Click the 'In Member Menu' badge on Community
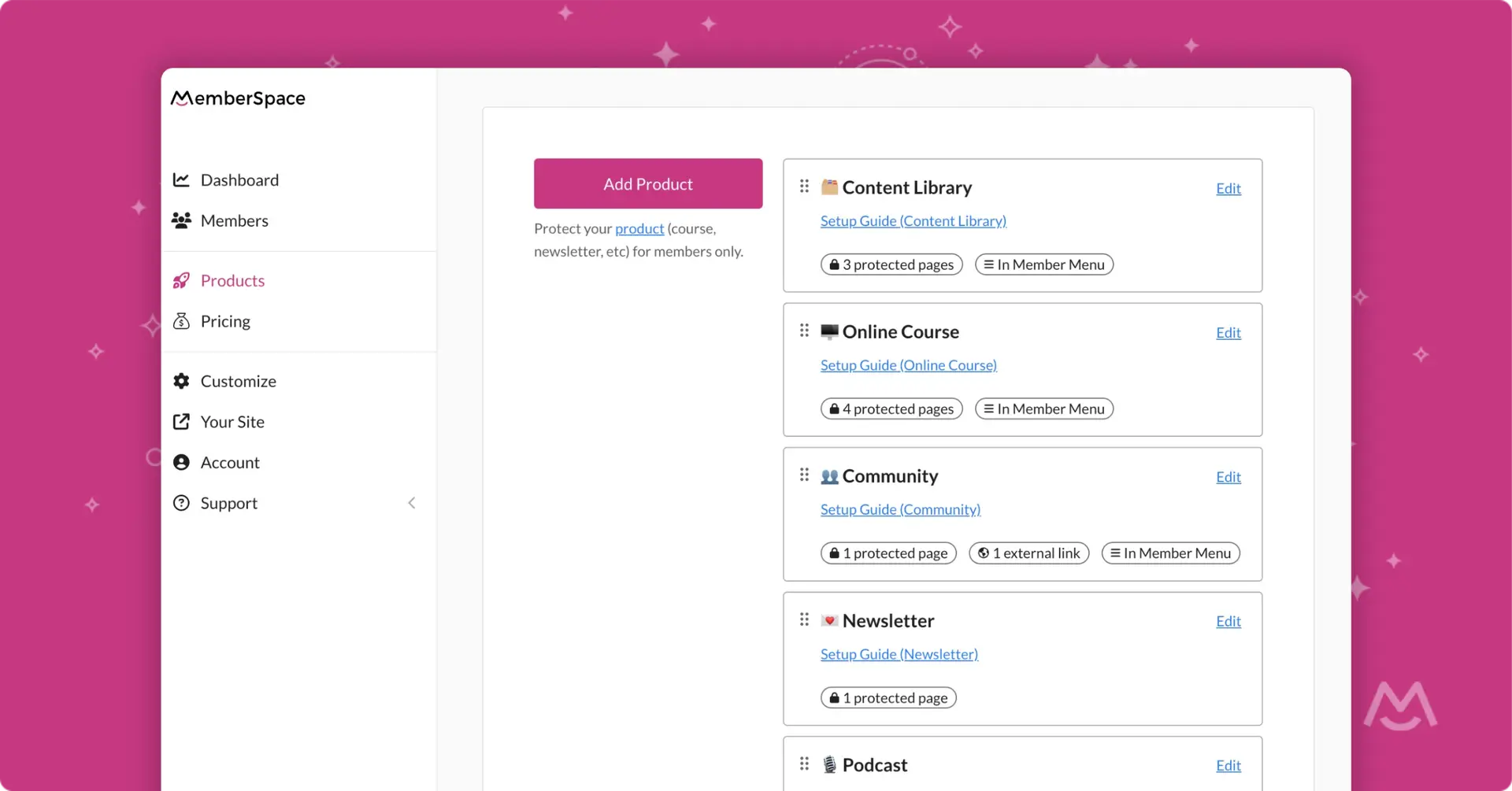 pos(1170,553)
